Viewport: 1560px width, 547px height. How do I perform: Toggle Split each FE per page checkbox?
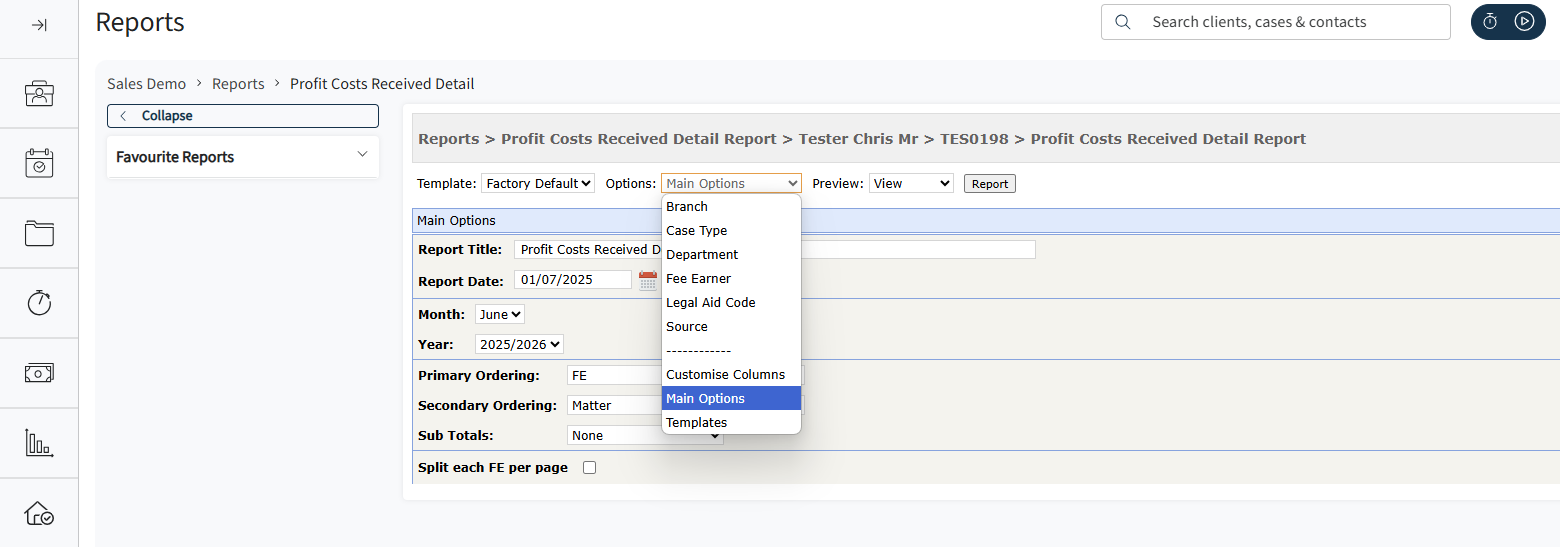589,467
